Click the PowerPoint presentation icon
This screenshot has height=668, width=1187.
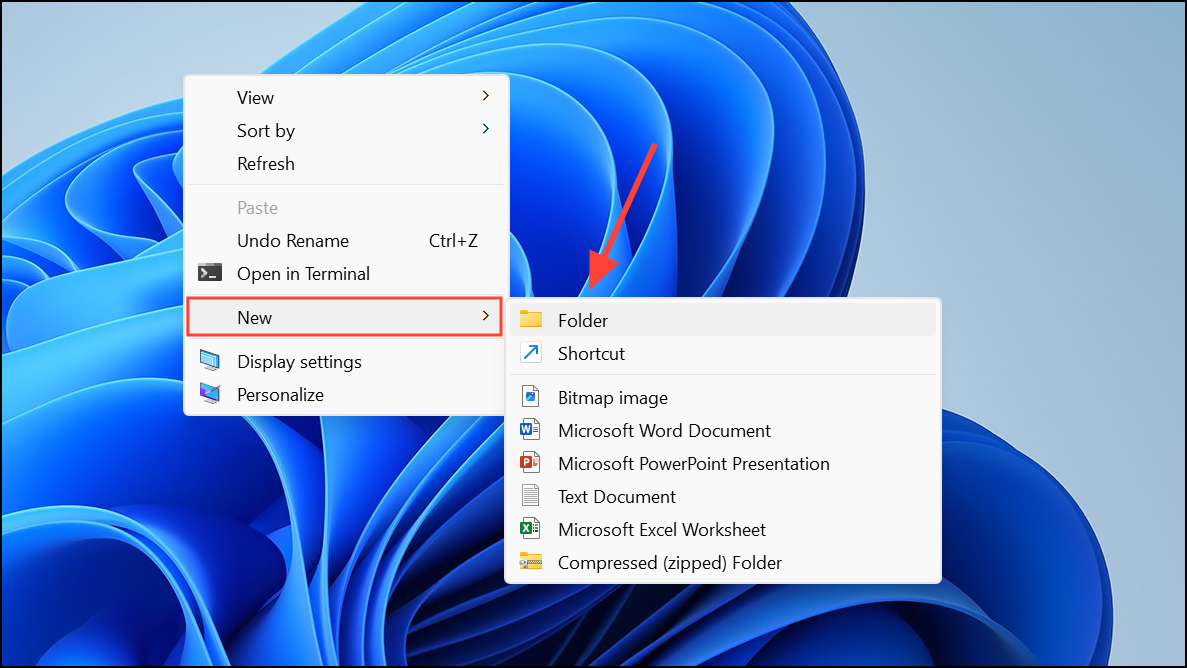click(x=530, y=463)
